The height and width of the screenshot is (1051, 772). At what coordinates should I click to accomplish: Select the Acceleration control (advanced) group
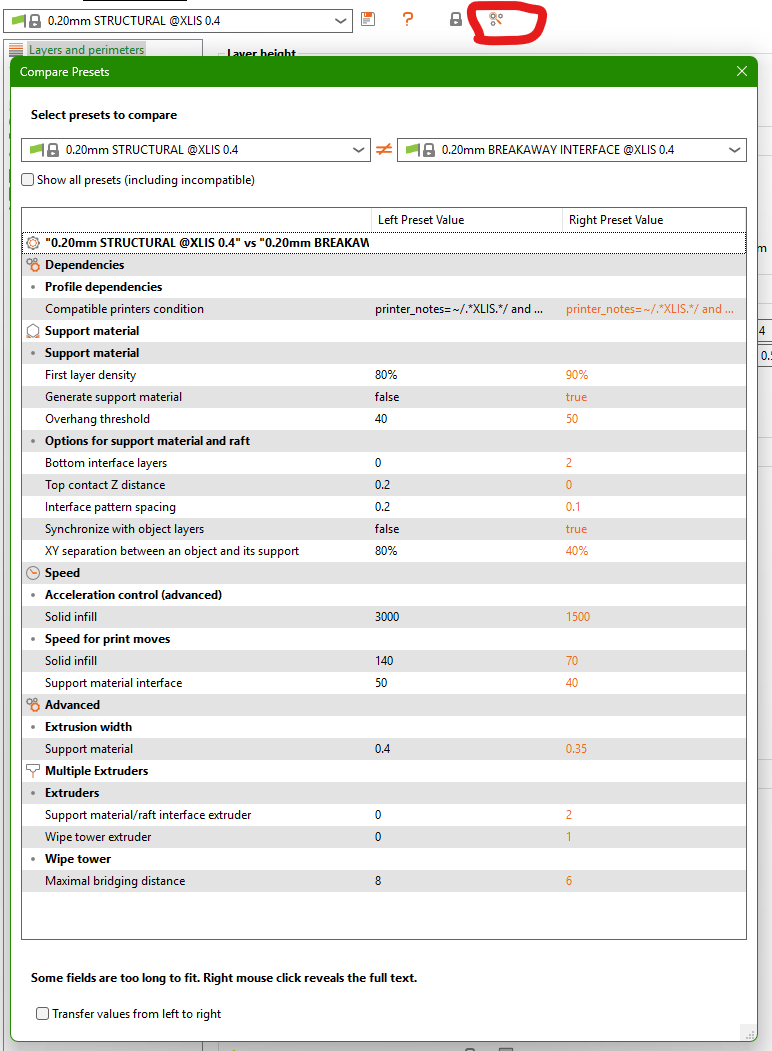(384, 595)
